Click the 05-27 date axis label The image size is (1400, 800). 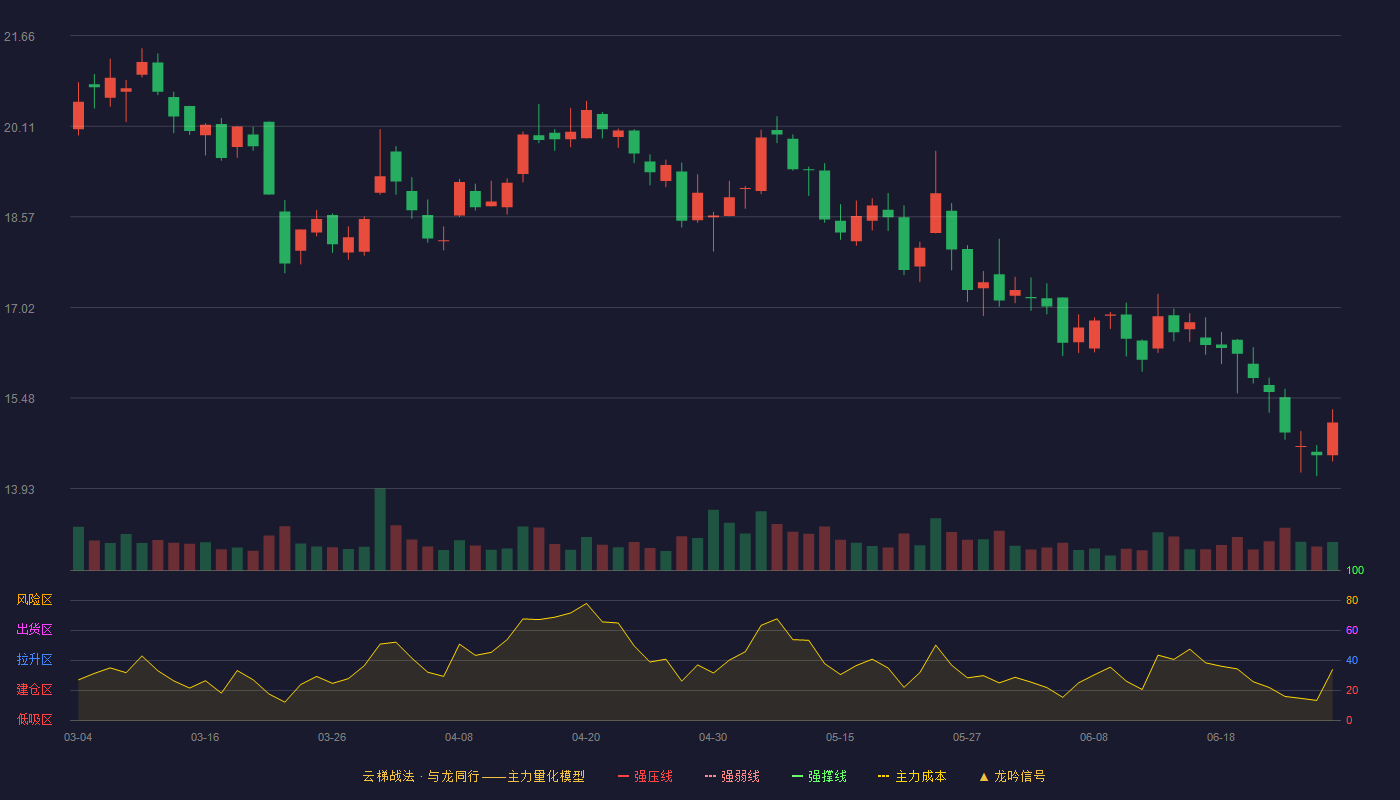pos(967,737)
